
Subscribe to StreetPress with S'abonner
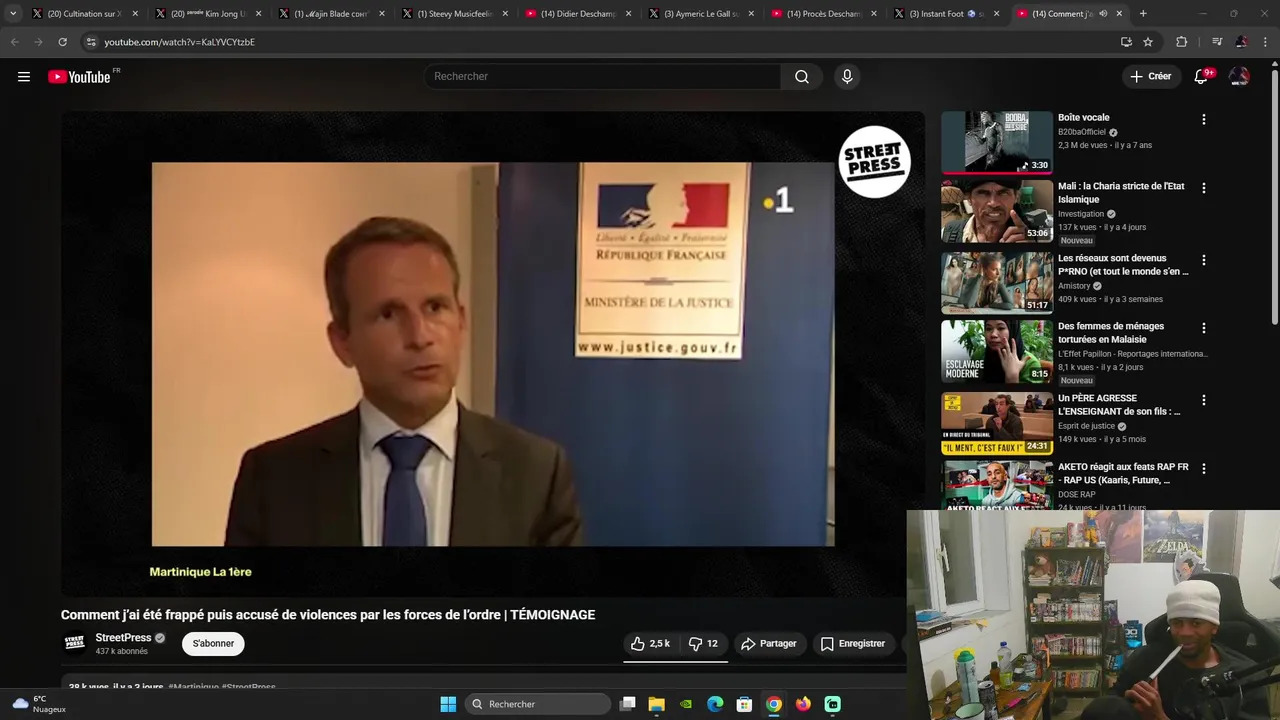coord(213,644)
